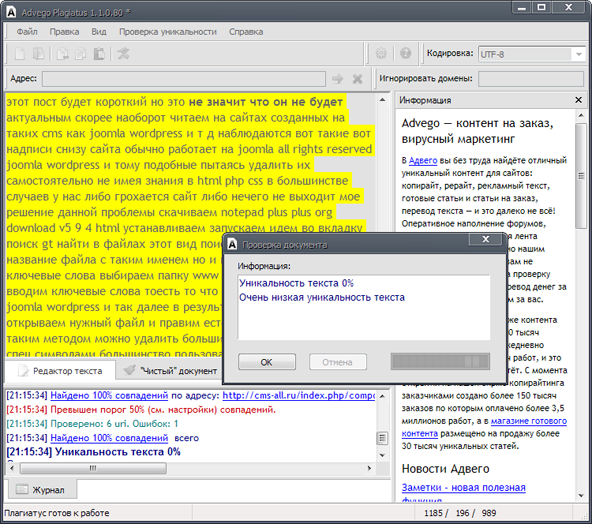This screenshot has height=524, width=592.
Task: Click the progress bar in check dialog
Action: coord(440,361)
